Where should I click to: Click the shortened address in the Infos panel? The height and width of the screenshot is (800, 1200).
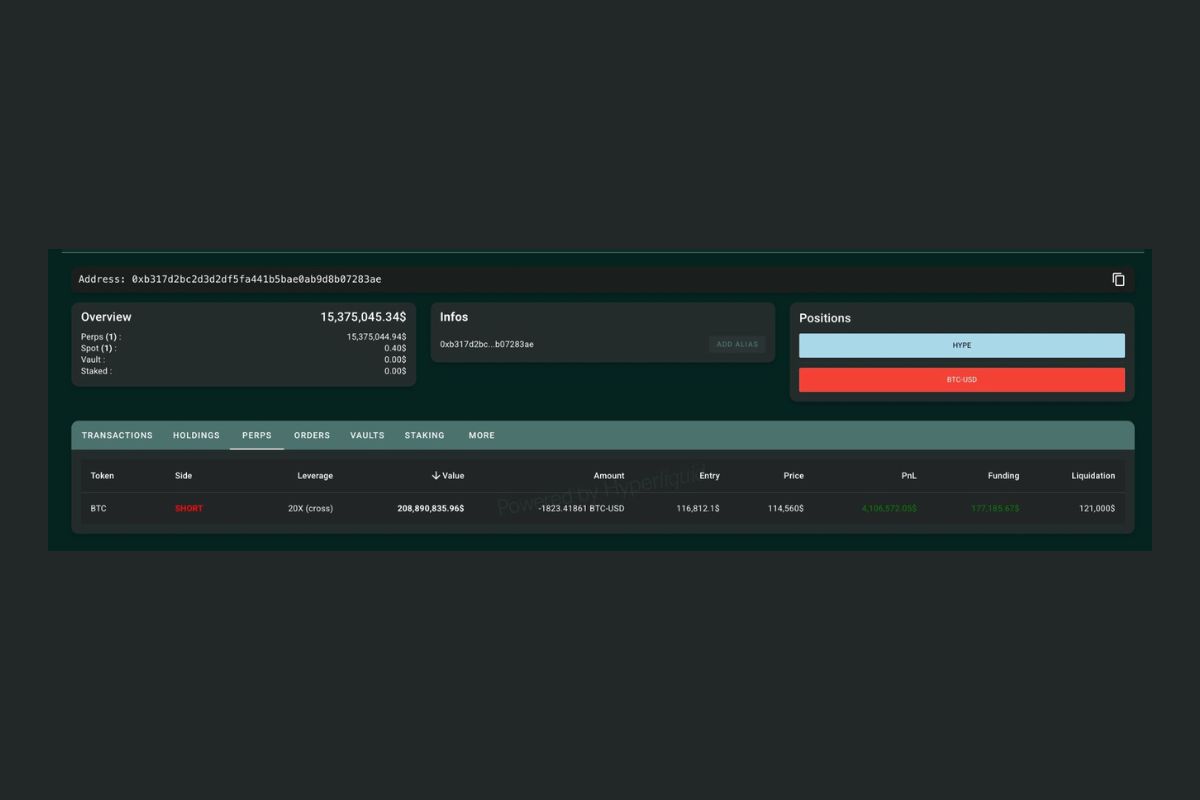click(487, 345)
